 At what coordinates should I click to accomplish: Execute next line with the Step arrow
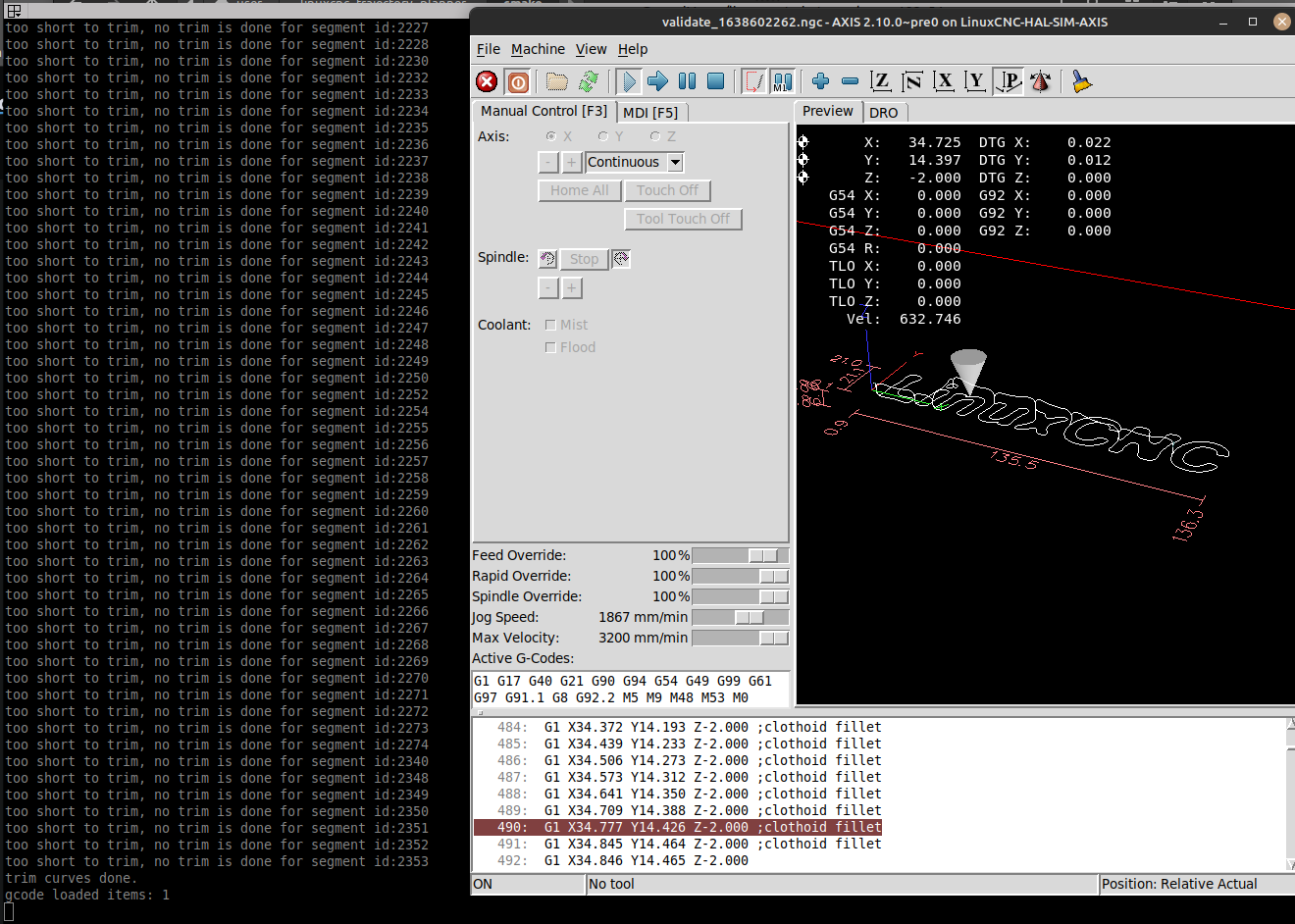[658, 81]
